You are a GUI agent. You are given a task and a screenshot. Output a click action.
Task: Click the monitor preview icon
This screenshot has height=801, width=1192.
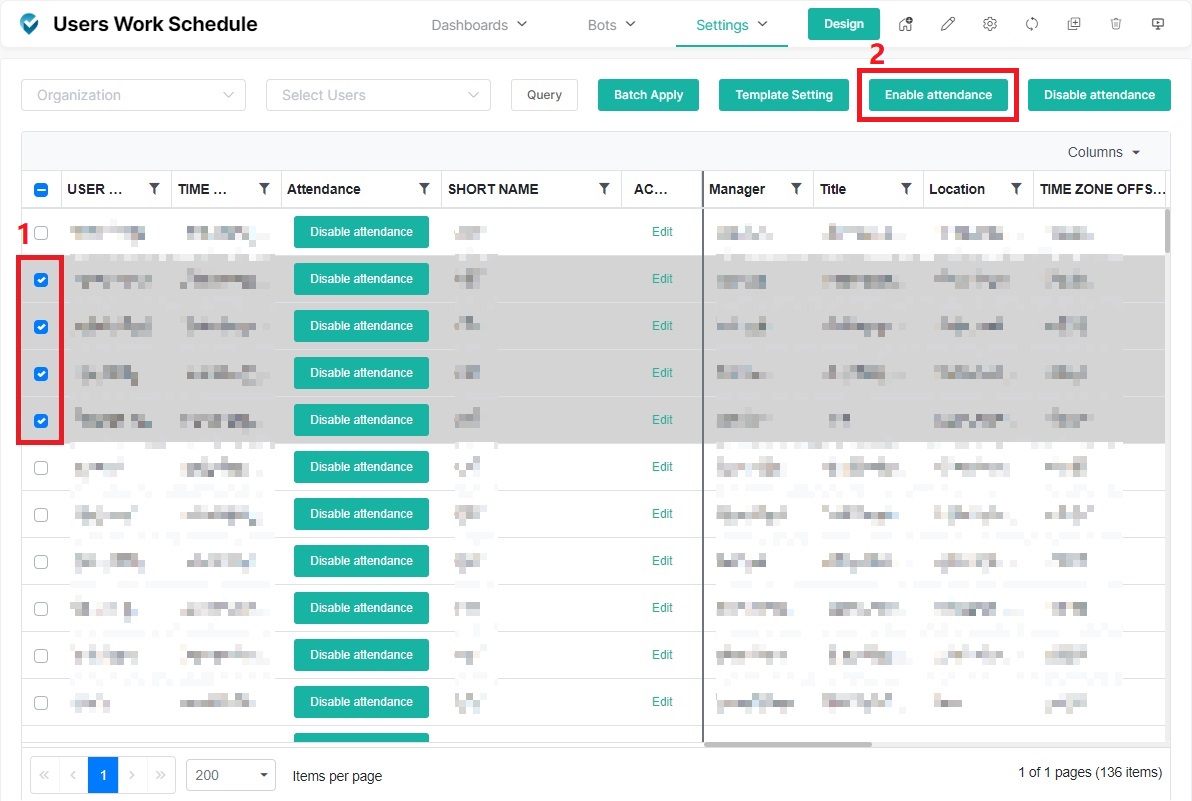1158,25
